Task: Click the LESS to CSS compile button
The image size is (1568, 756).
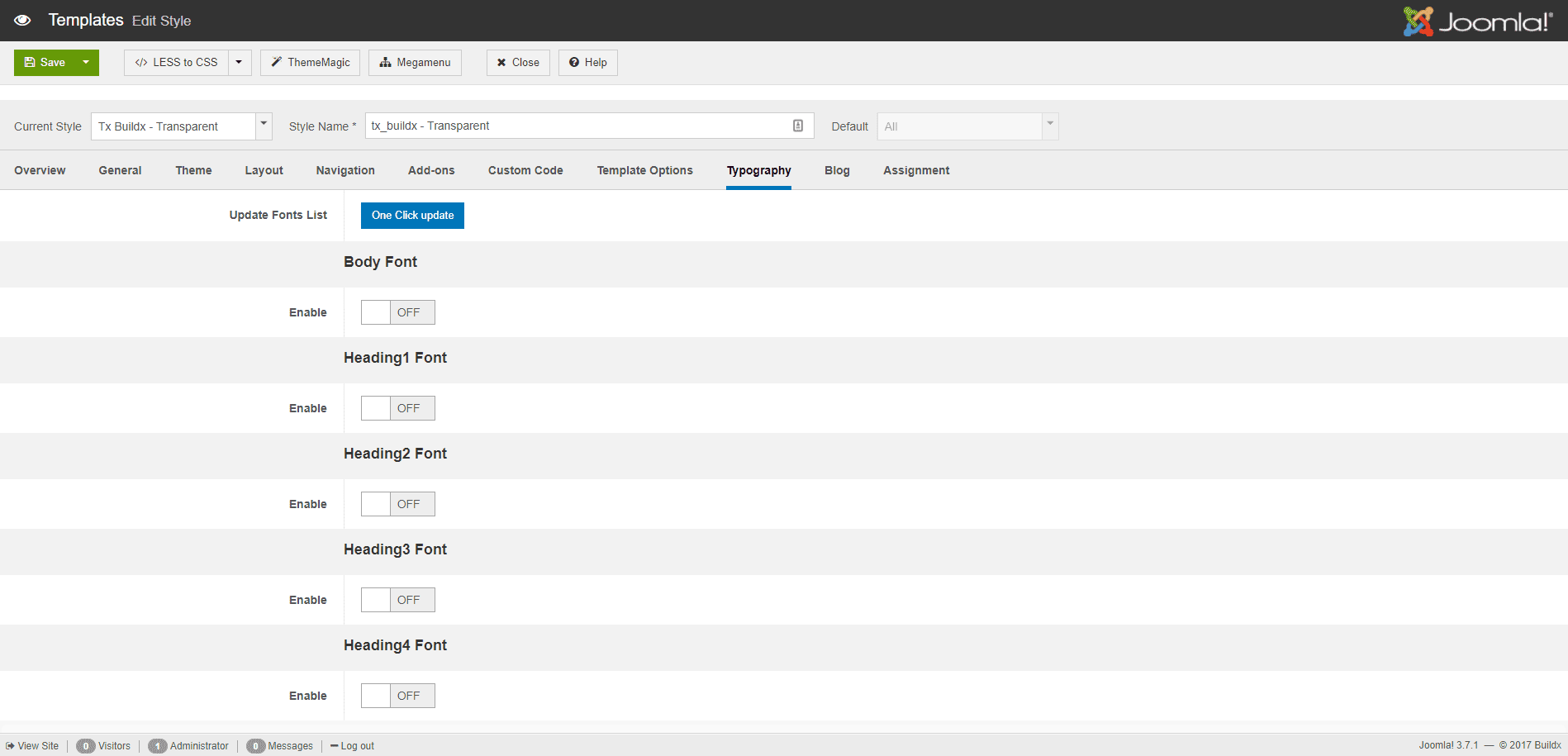Action: 177,63
